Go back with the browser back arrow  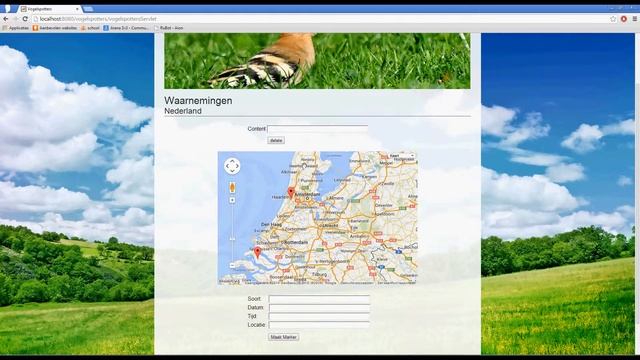click(x=6, y=19)
